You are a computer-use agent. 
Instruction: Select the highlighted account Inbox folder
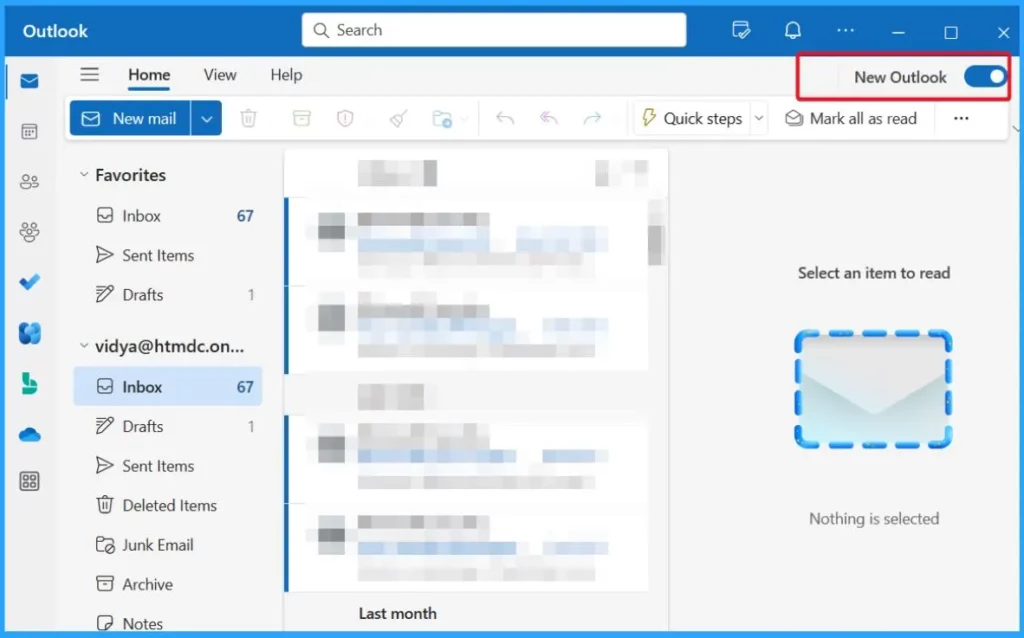tap(168, 387)
